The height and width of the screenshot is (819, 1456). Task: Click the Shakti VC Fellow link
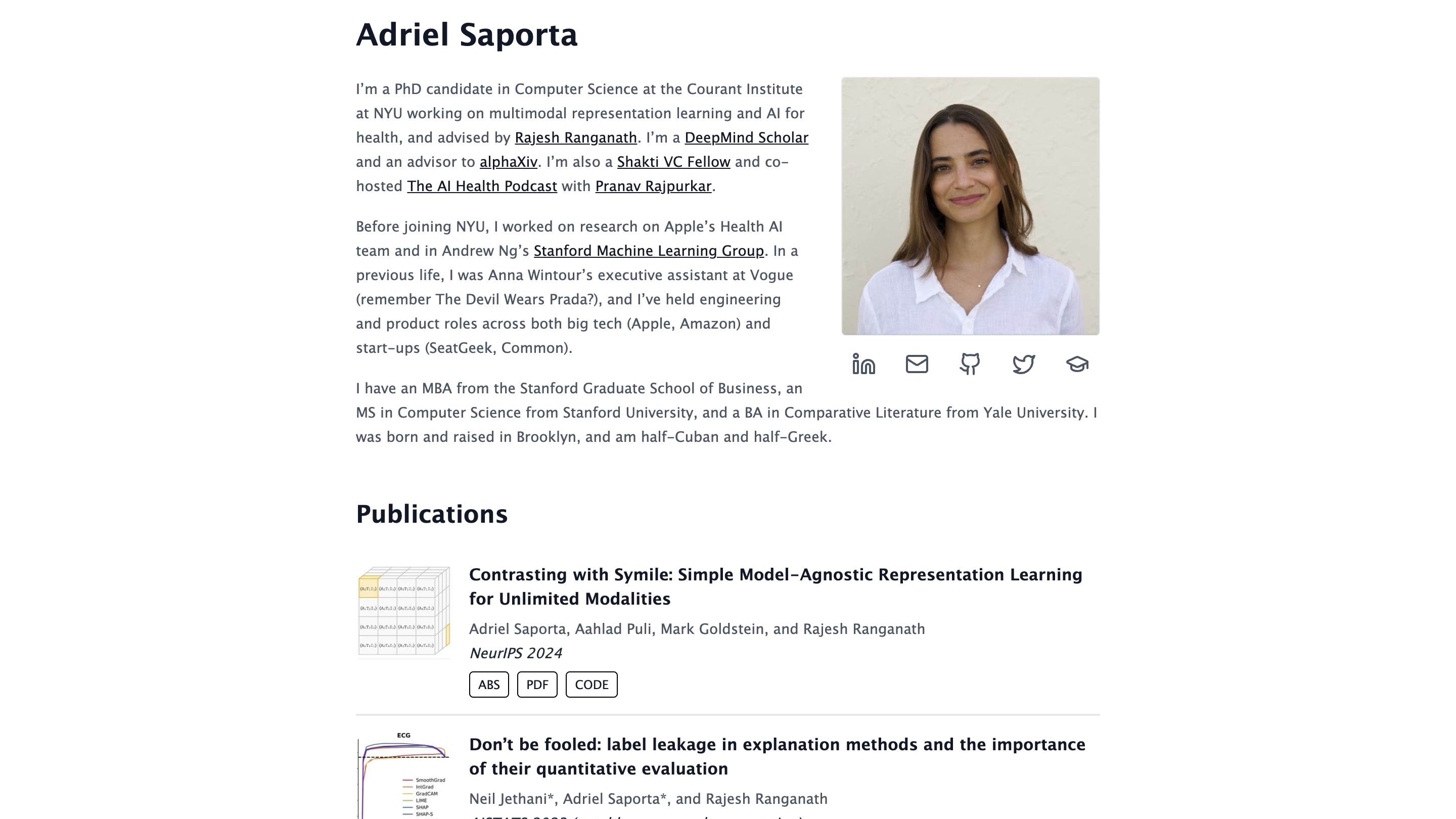click(x=673, y=162)
